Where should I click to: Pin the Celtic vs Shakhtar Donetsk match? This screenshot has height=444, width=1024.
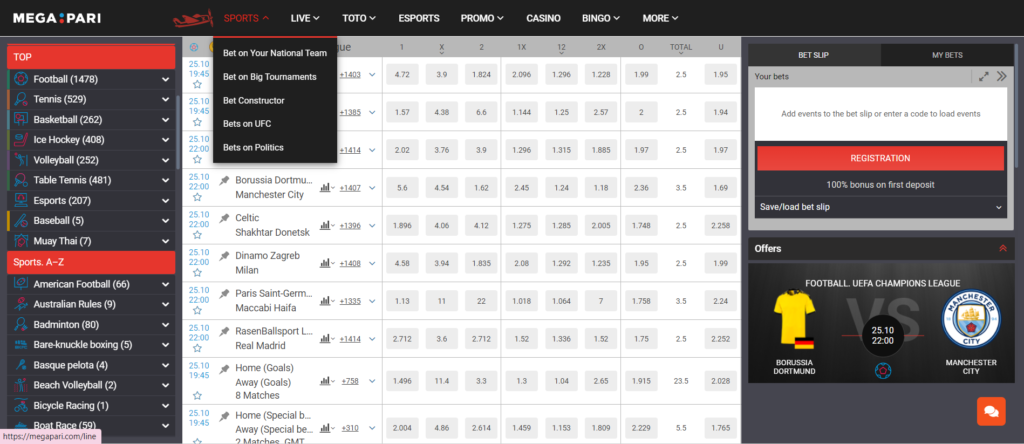[224, 217]
